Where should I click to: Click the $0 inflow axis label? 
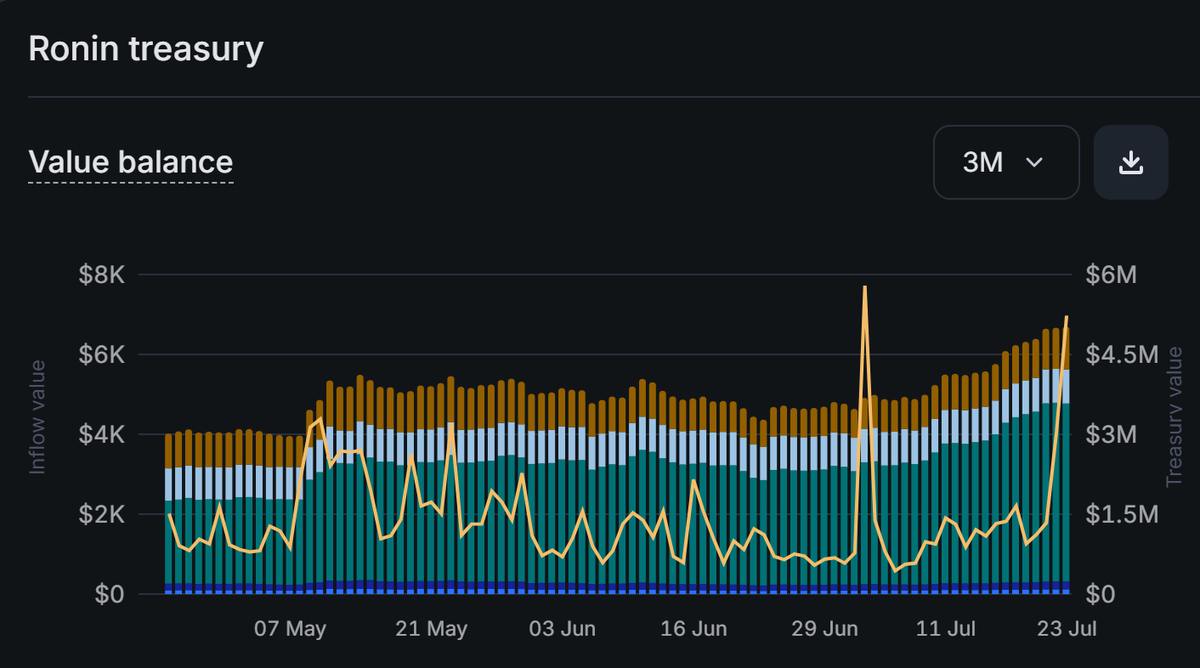point(108,595)
